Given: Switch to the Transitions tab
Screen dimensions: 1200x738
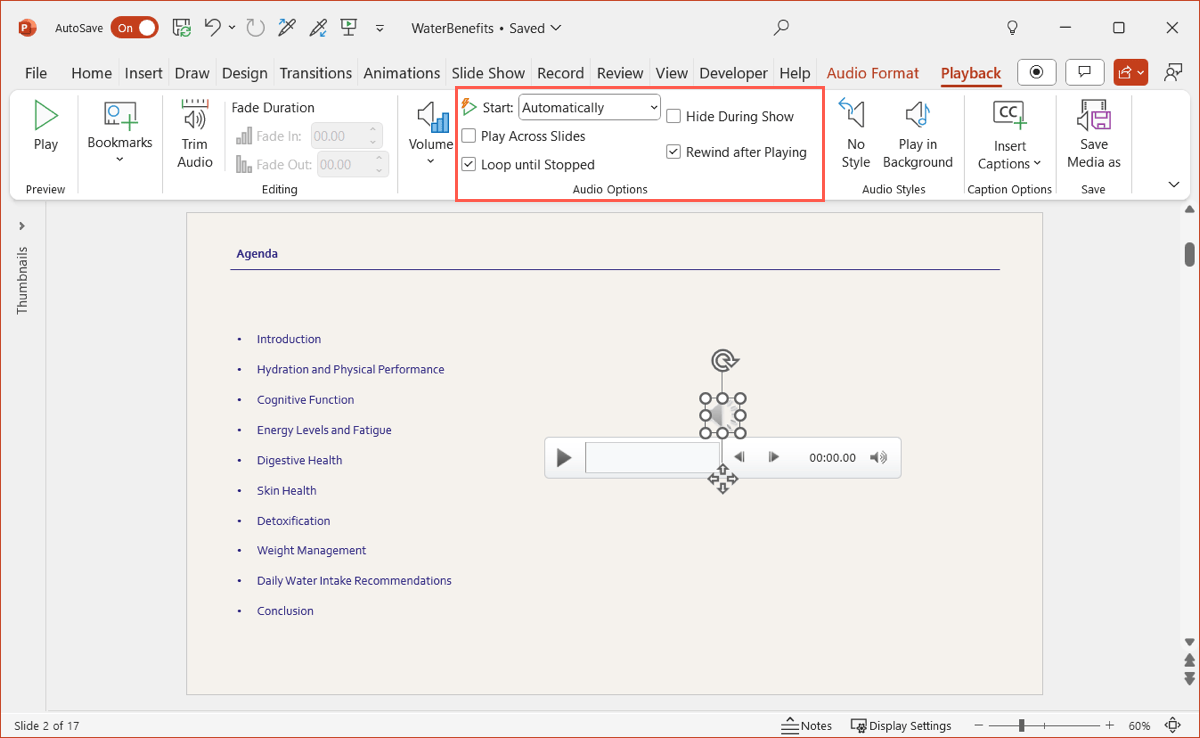Looking at the screenshot, I should pos(316,73).
